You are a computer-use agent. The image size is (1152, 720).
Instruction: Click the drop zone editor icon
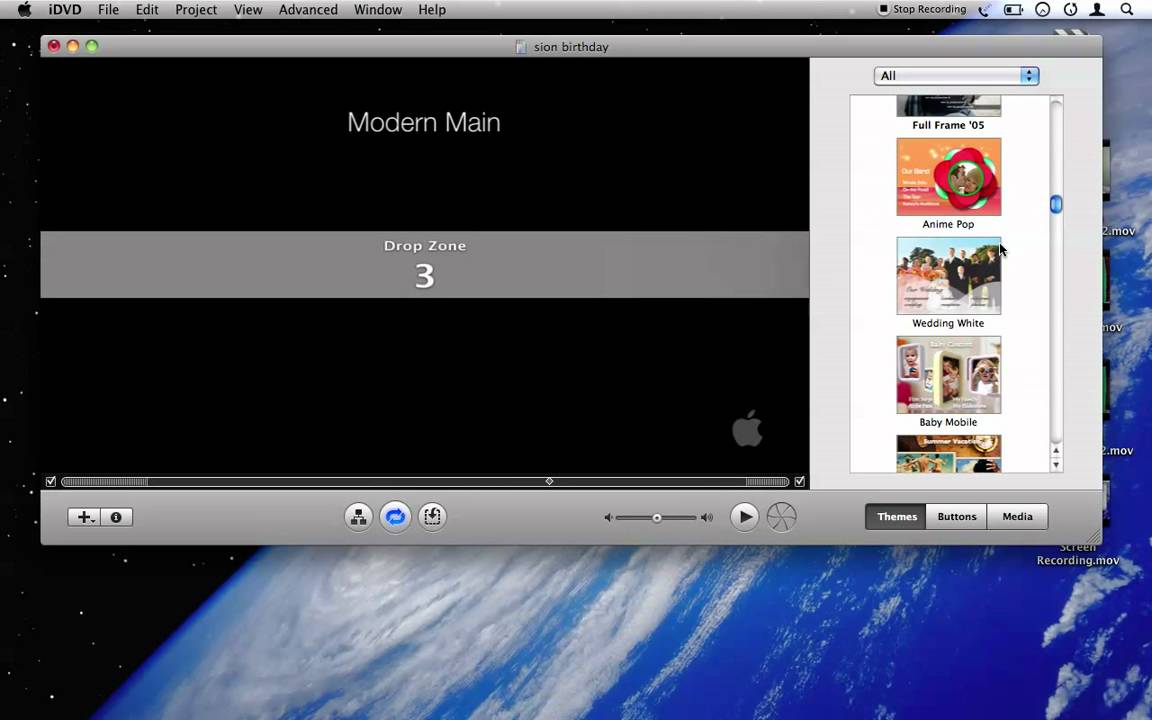432,516
